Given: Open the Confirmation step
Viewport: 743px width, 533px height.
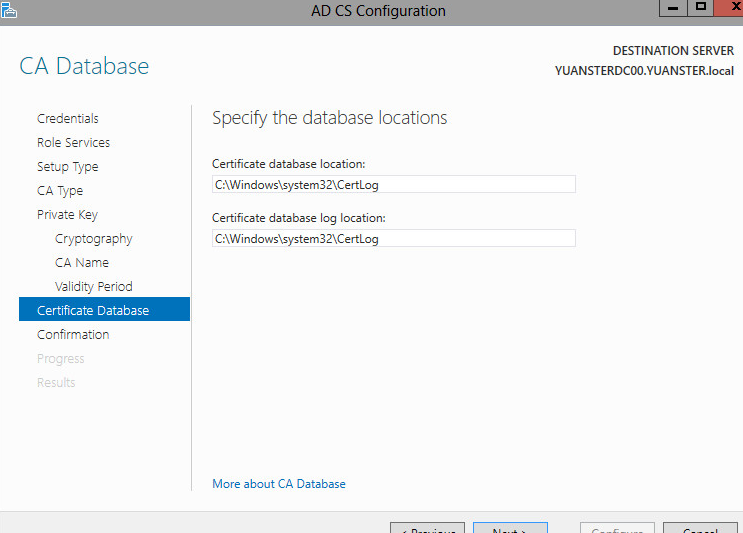Looking at the screenshot, I should click(73, 334).
